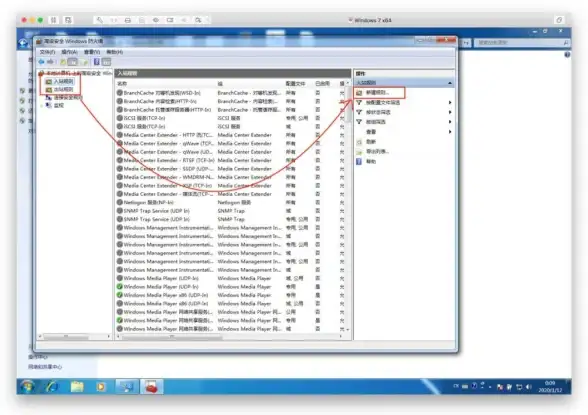Click the help icon in the background Control Panel window

point(567,55)
